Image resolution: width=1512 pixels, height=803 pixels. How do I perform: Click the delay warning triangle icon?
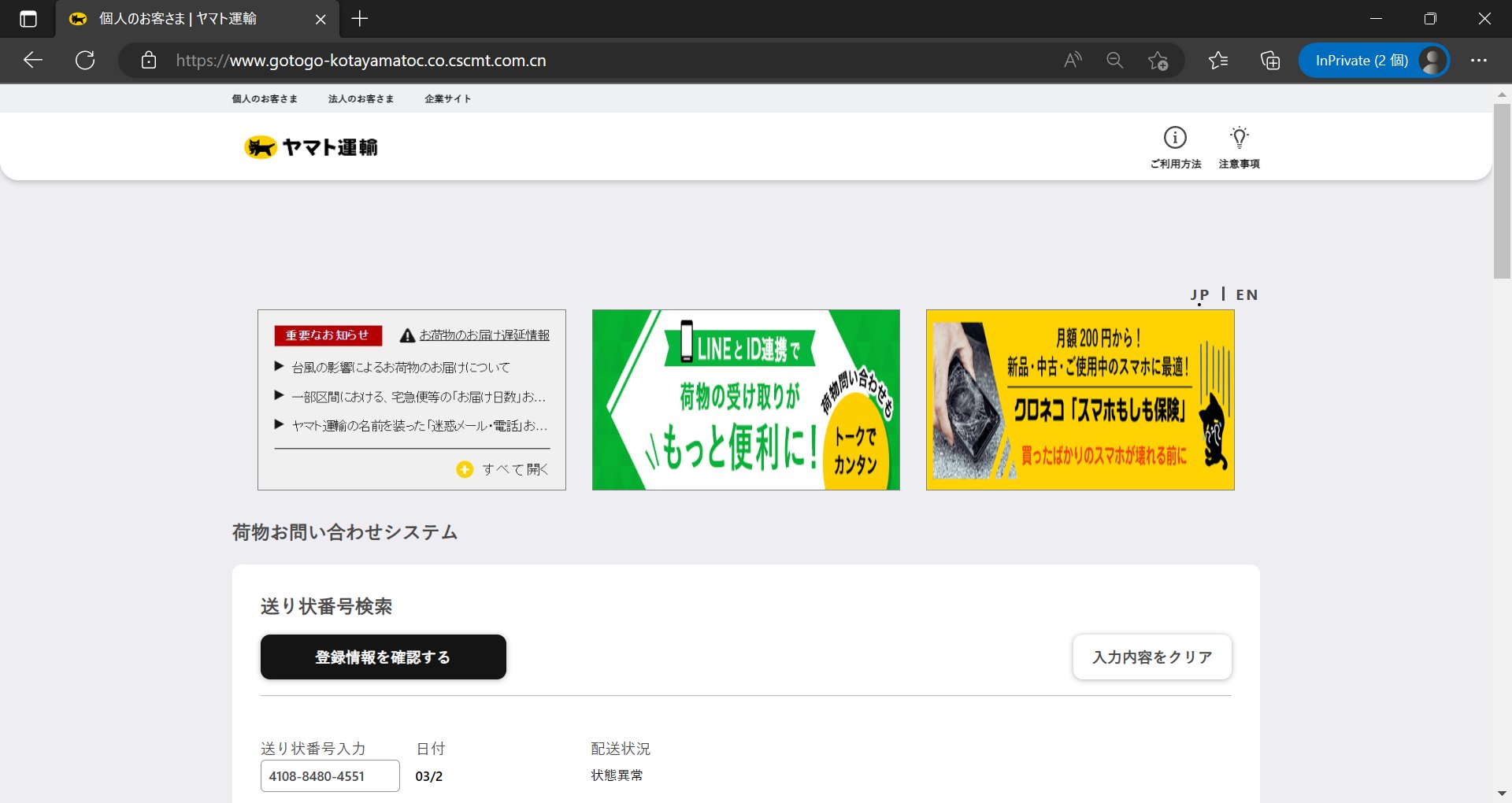pos(407,335)
